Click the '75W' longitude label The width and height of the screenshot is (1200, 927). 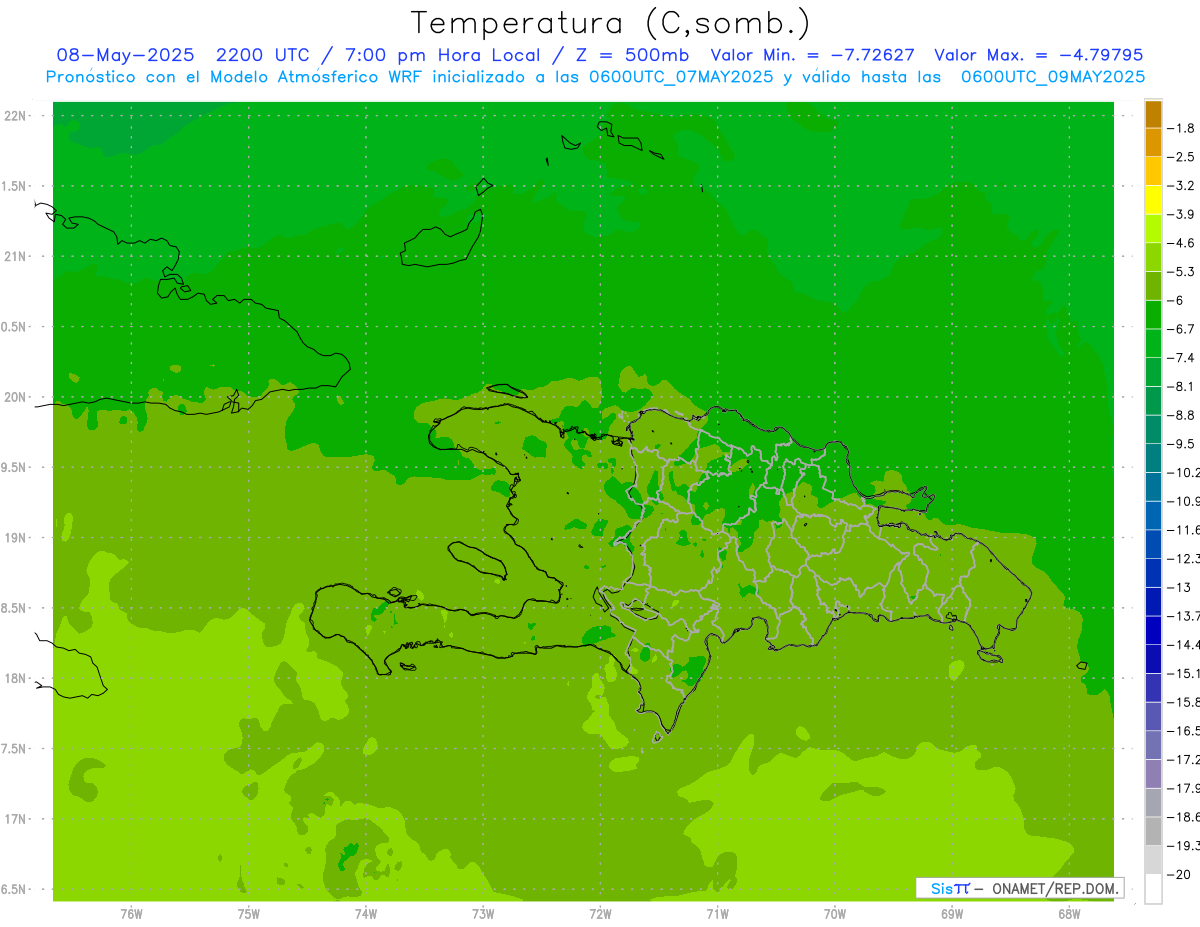click(x=248, y=913)
